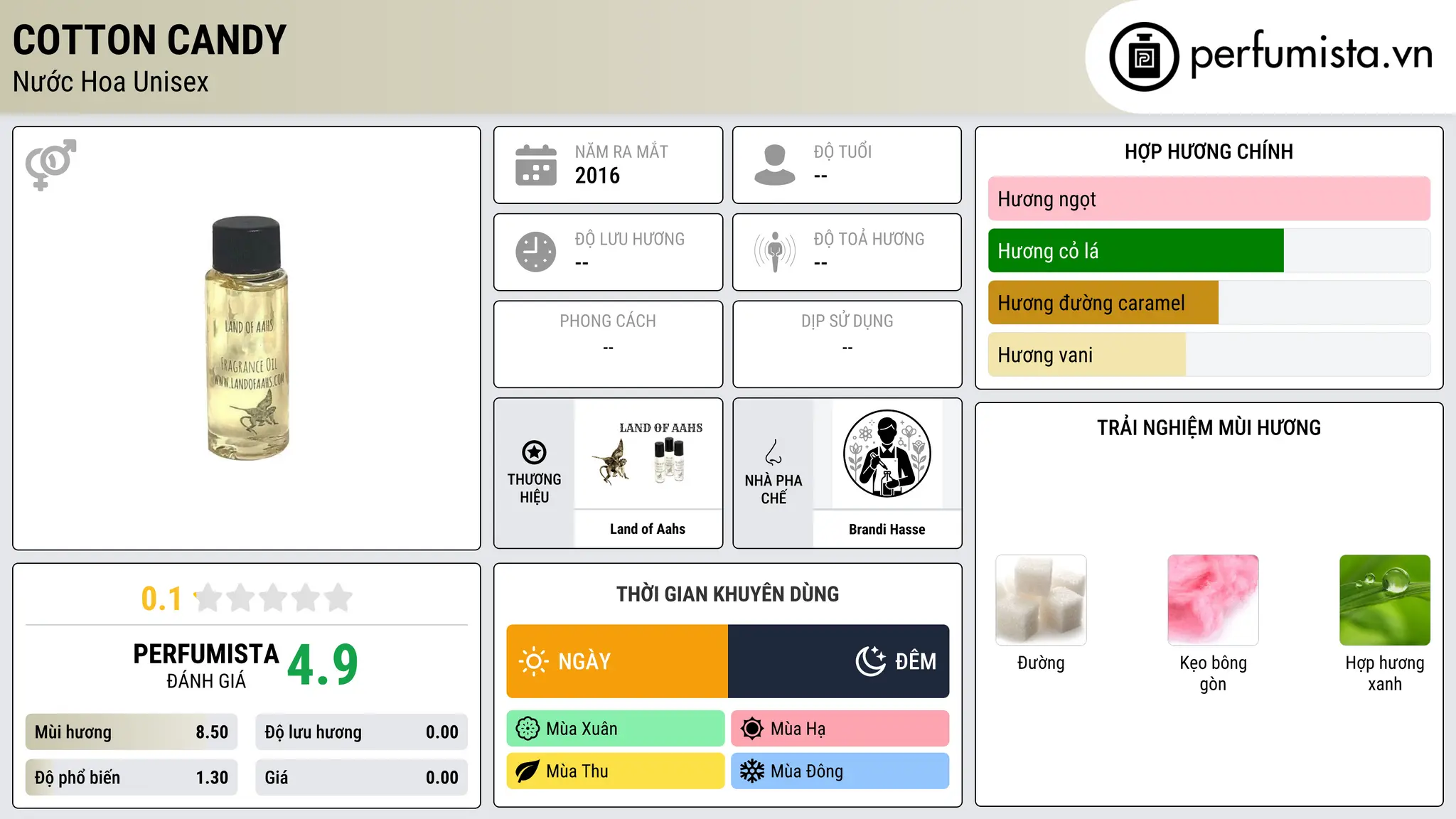
Task: Click the Hương đường caramel accord bar
Action: tap(1209, 303)
